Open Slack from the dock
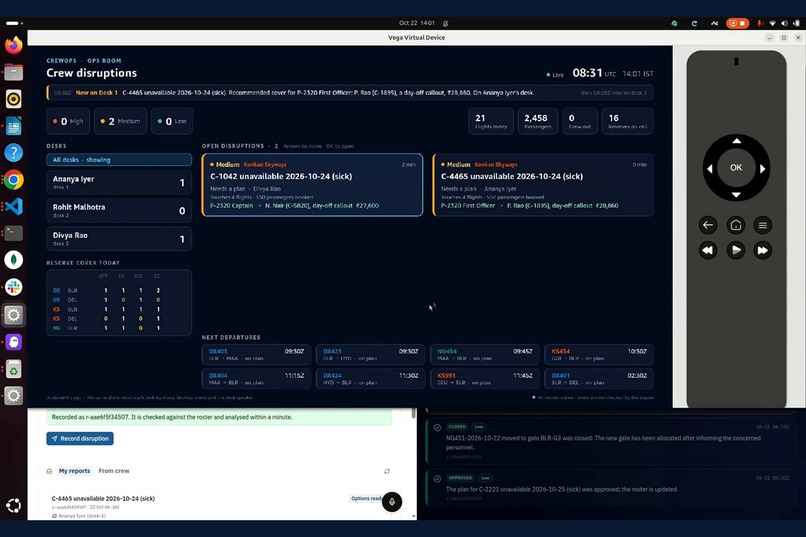Screen dimensions: 806x537 [14, 287]
